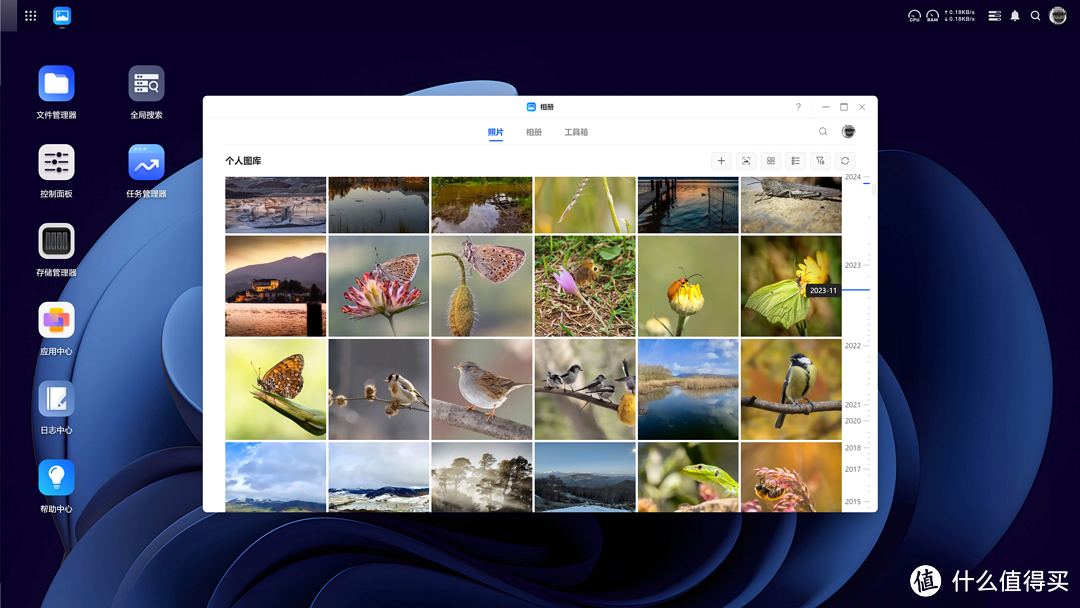
Task: Click the 相册 app icon in the top taskbar
Action: pyautogui.click(x=62, y=15)
